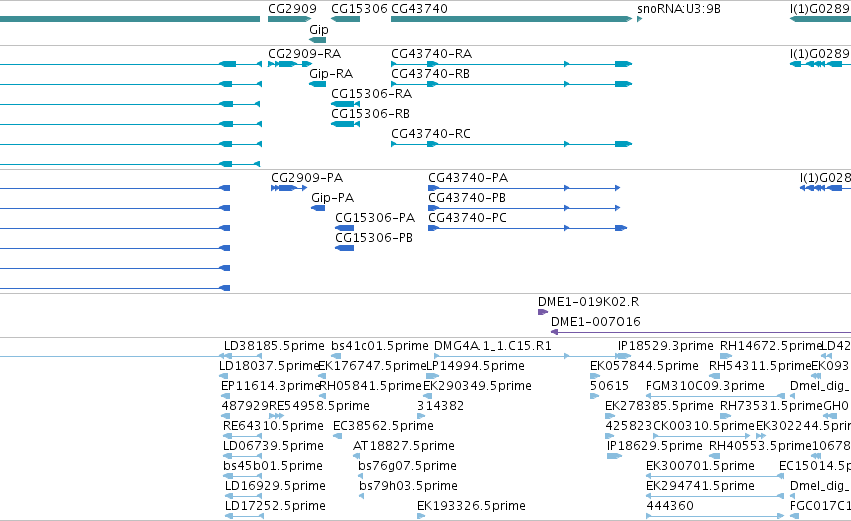Click the CG43740-PA protein label
Viewport: 851px width, 521px height.
pyautogui.click(x=468, y=178)
